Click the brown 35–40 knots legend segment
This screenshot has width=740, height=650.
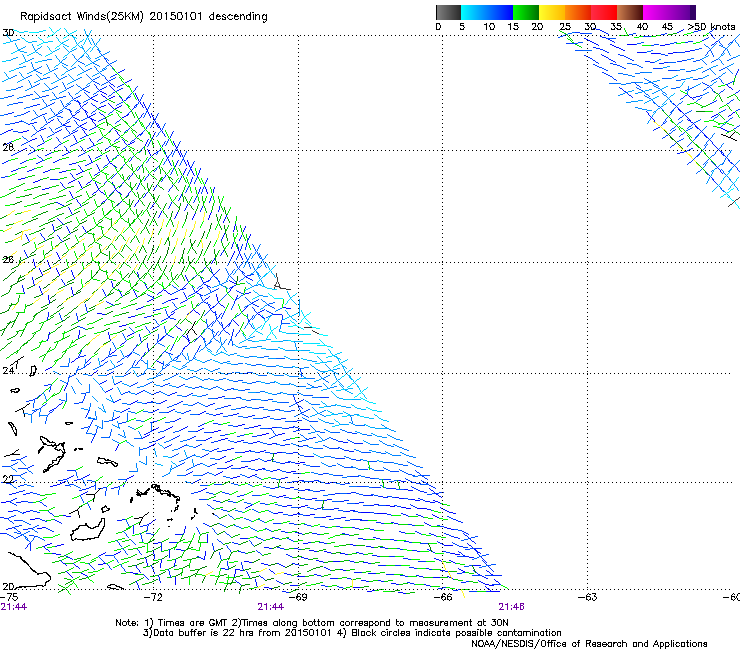coord(630,12)
